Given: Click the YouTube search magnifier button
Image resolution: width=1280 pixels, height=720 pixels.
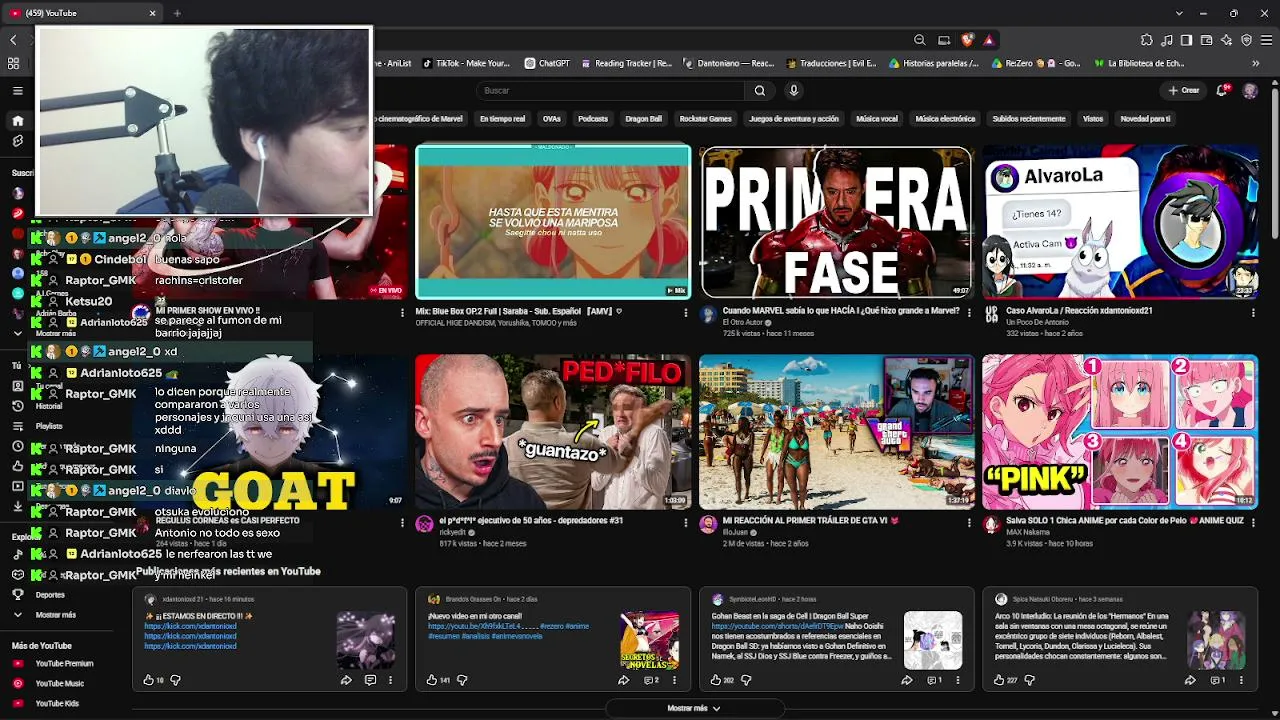Looking at the screenshot, I should point(760,91).
